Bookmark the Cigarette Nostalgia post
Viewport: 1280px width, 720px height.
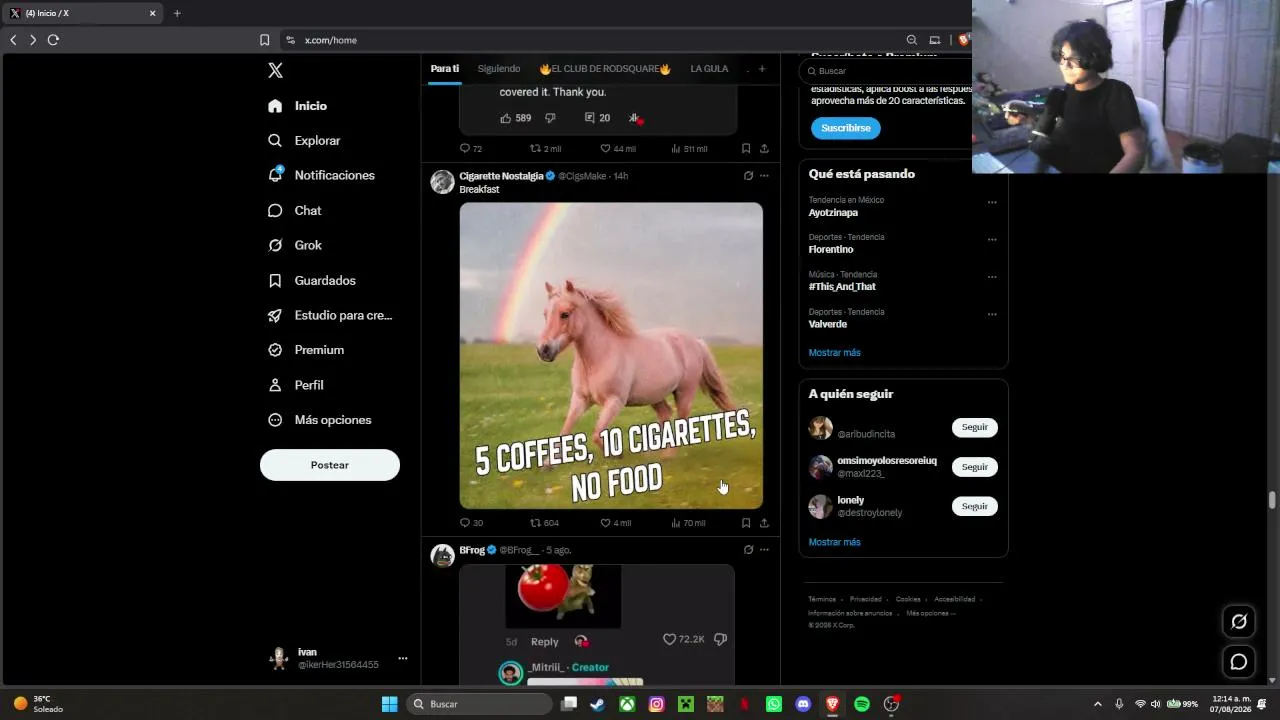tap(746, 523)
